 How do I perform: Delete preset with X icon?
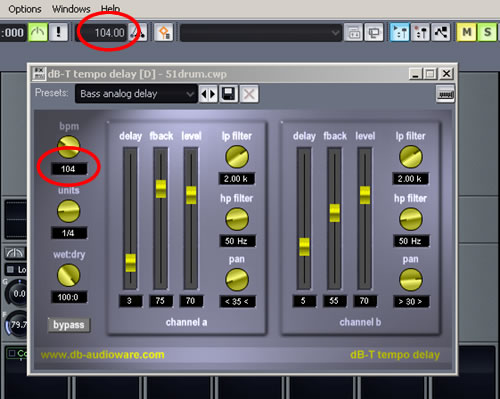[249, 94]
